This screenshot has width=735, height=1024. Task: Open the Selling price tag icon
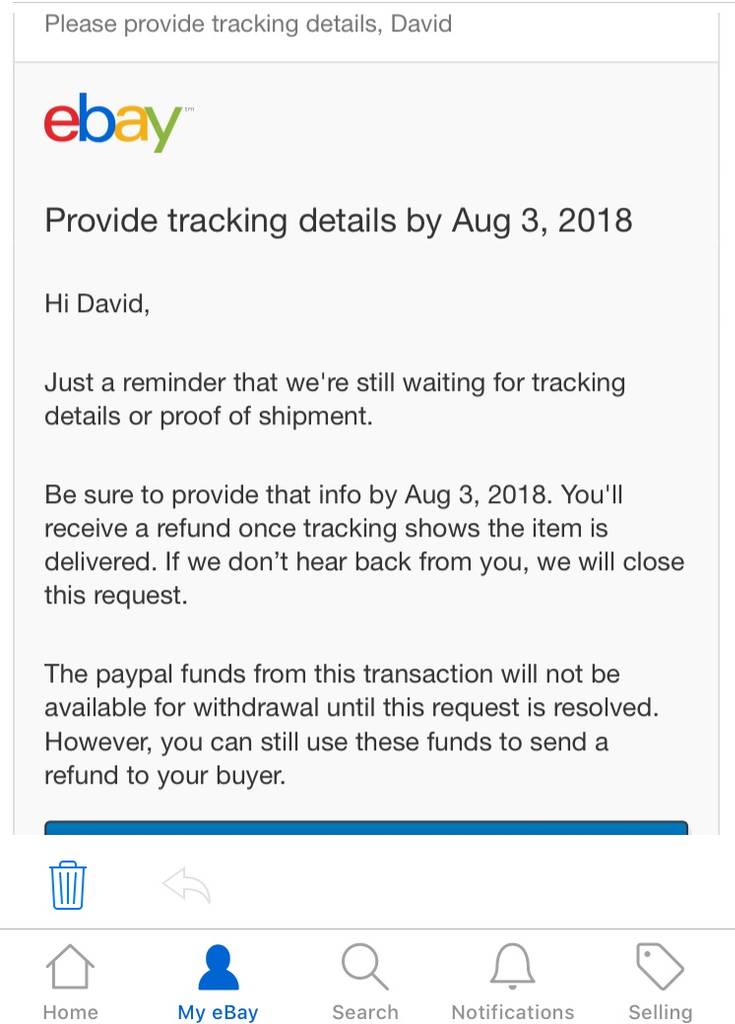point(660,966)
